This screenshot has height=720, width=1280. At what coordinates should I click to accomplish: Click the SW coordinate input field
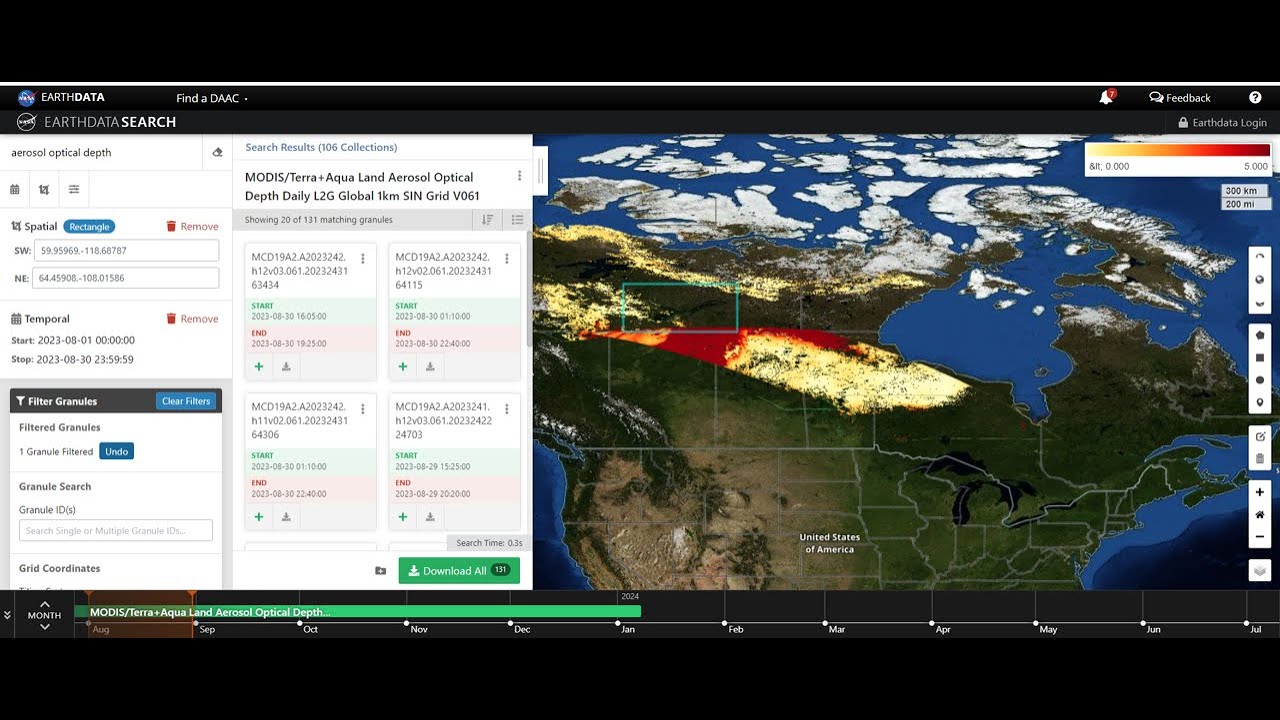[x=126, y=250]
